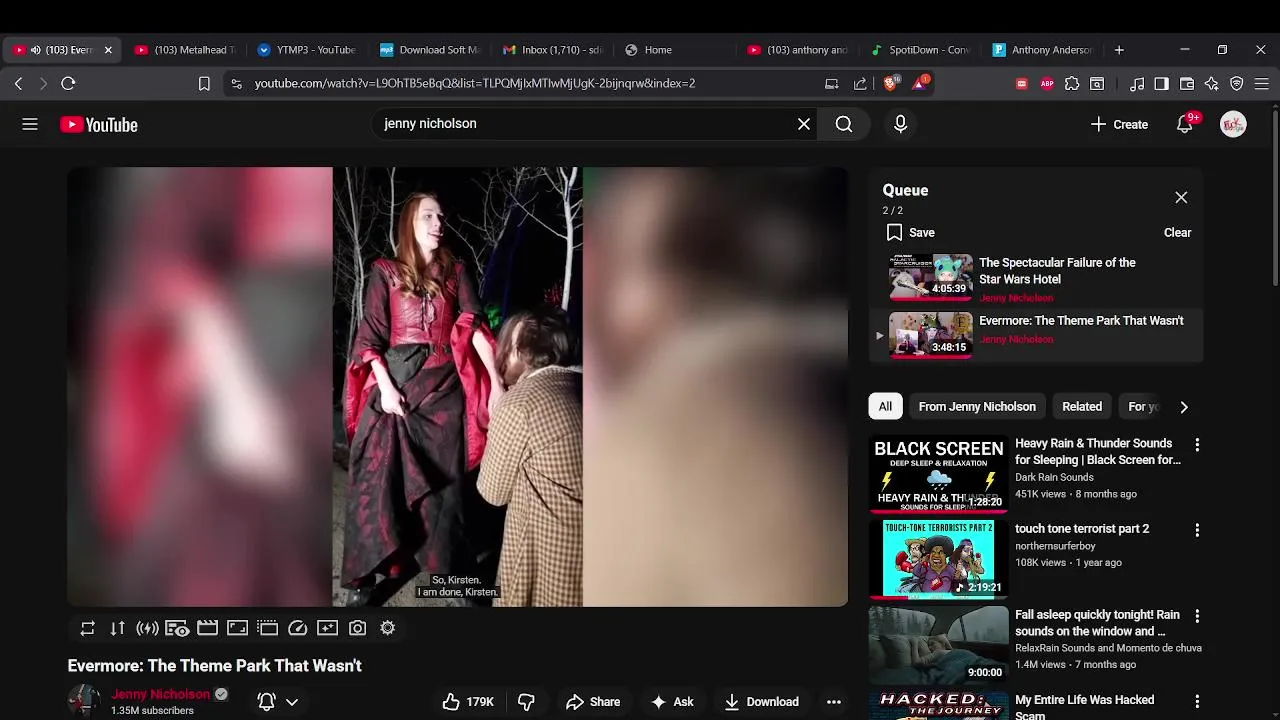
Task: Select From Jenny Nicholson chip
Action: point(977,407)
